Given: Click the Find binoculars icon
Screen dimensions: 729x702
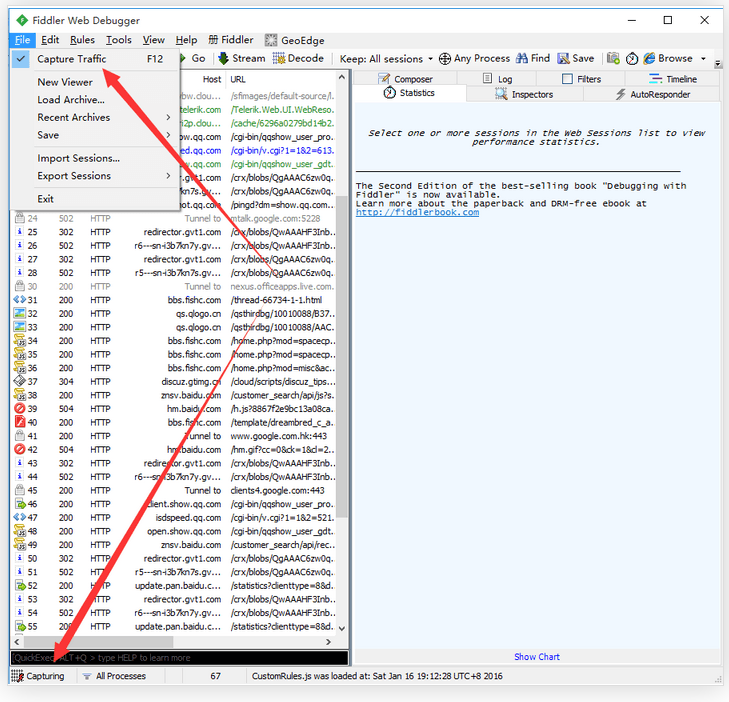Looking at the screenshot, I should click(522, 59).
